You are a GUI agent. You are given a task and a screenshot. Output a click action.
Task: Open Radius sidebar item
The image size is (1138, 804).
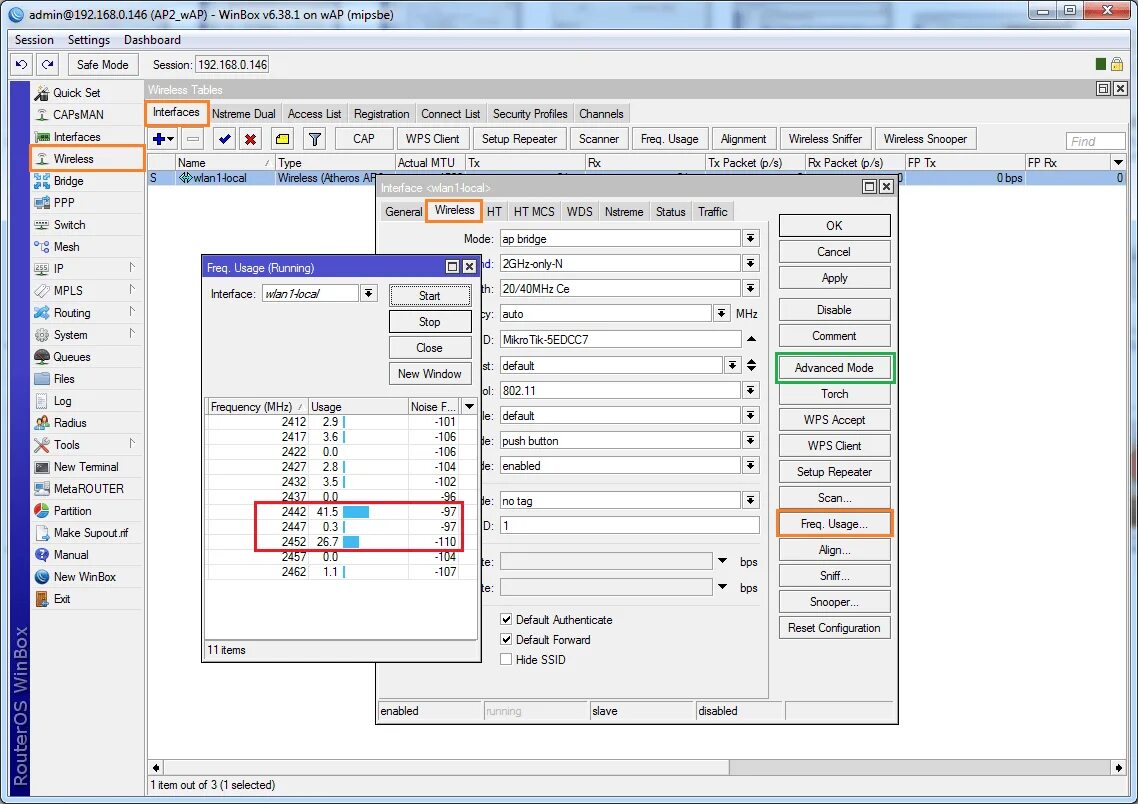coord(70,423)
